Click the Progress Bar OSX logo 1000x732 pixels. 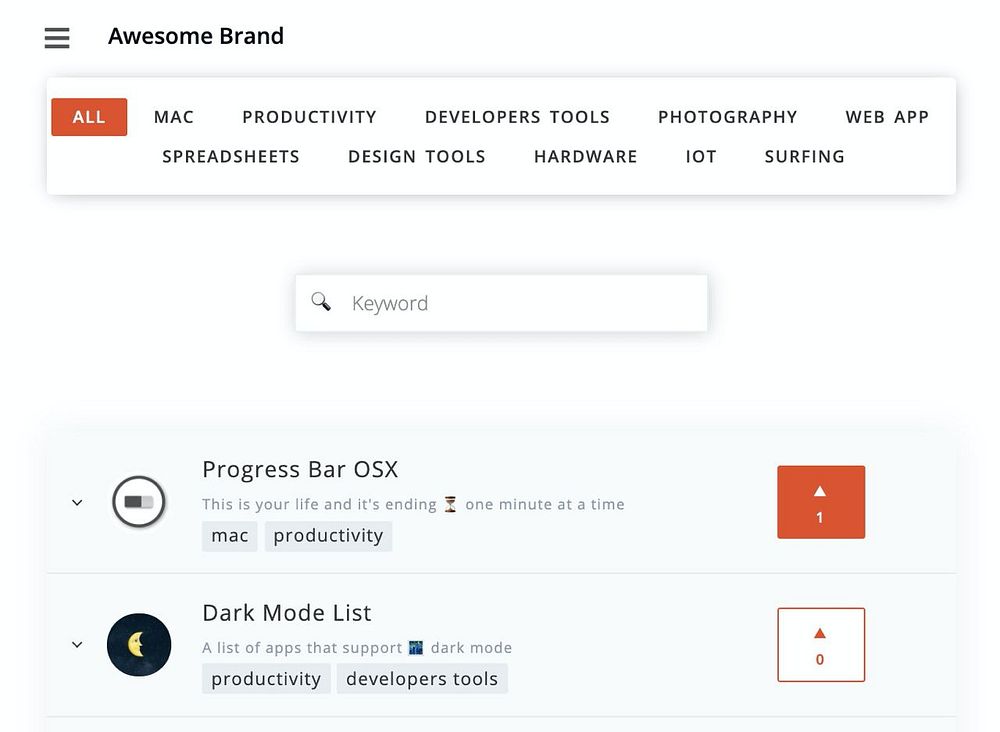point(139,502)
